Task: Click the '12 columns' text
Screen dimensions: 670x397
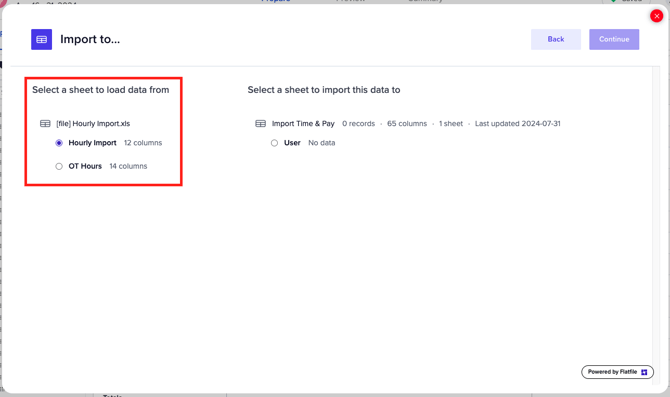Action: click(143, 143)
